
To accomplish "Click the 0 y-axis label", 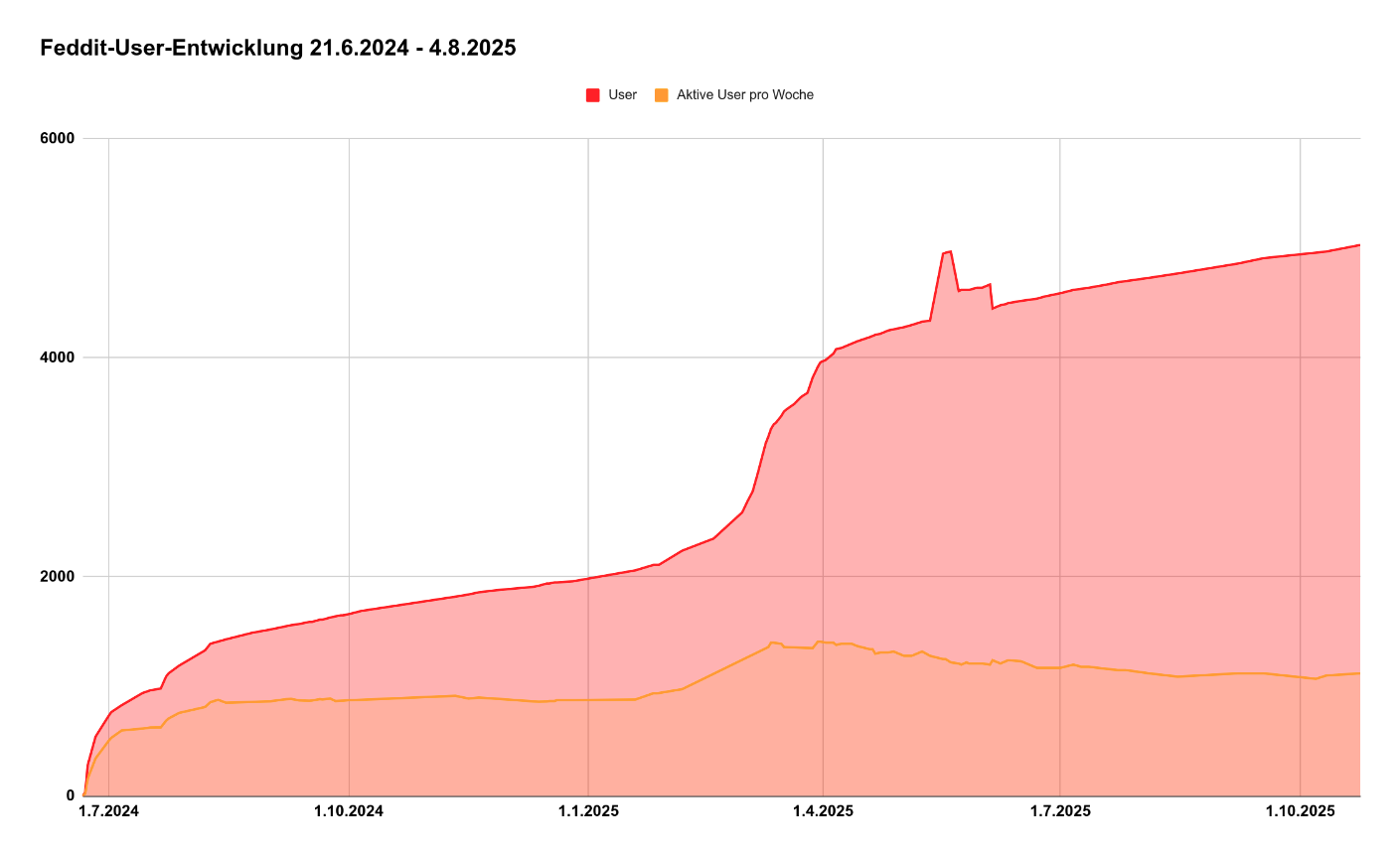I will click(71, 795).
